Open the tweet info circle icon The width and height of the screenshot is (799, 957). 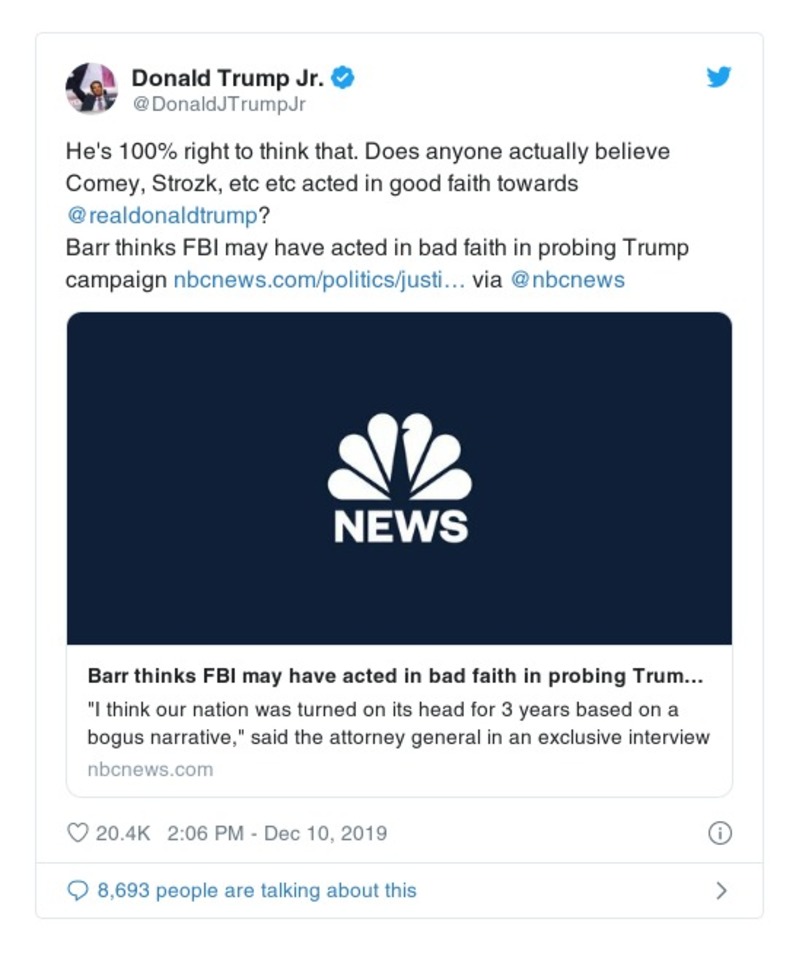pyautogui.click(x=719, y=833)
